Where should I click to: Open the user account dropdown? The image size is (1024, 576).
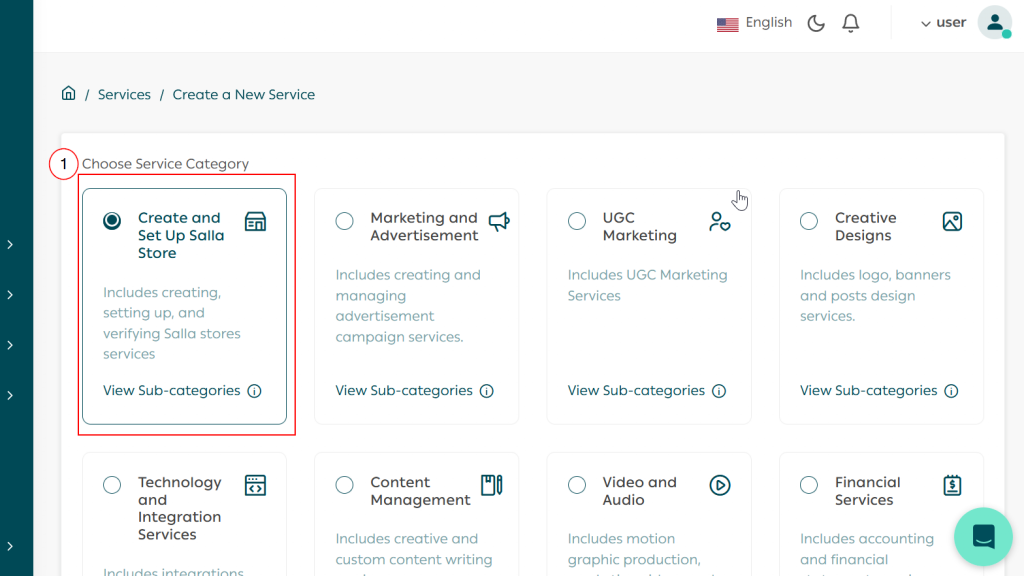pyautogui.click(x=943, y=23)
